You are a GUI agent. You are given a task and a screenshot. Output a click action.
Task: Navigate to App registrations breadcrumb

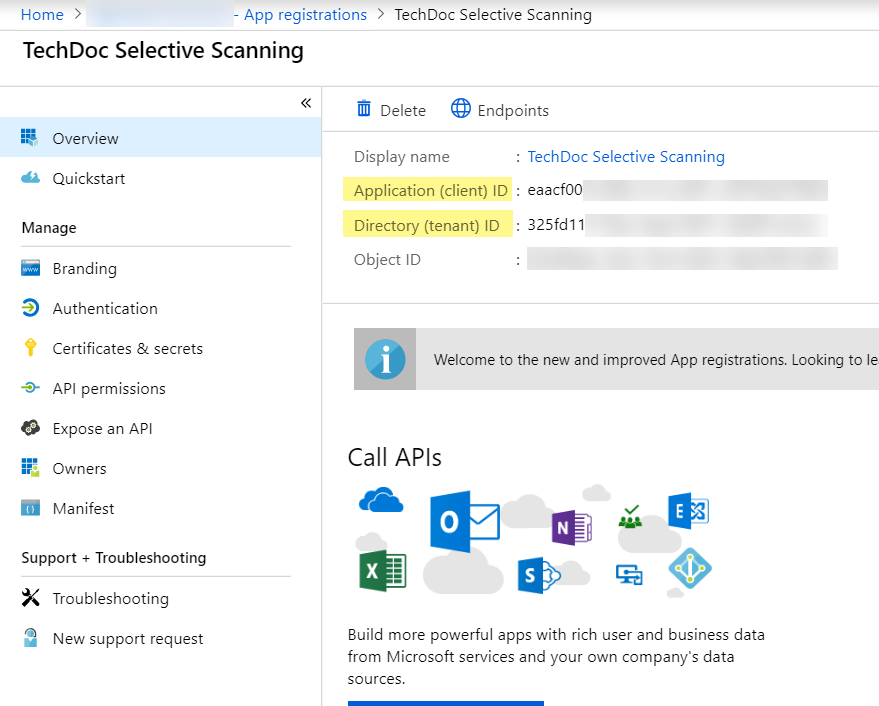tap(305, 15)
